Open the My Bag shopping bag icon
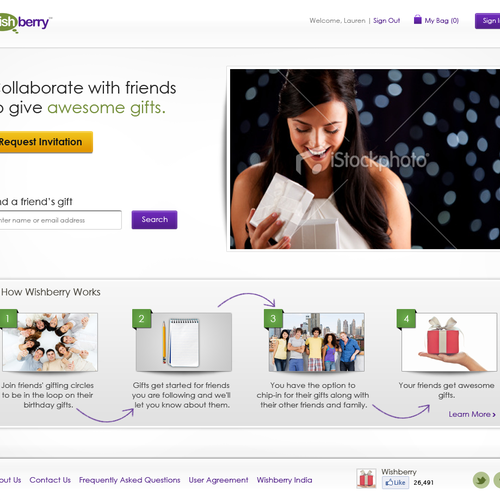 [x=417, y=19]
